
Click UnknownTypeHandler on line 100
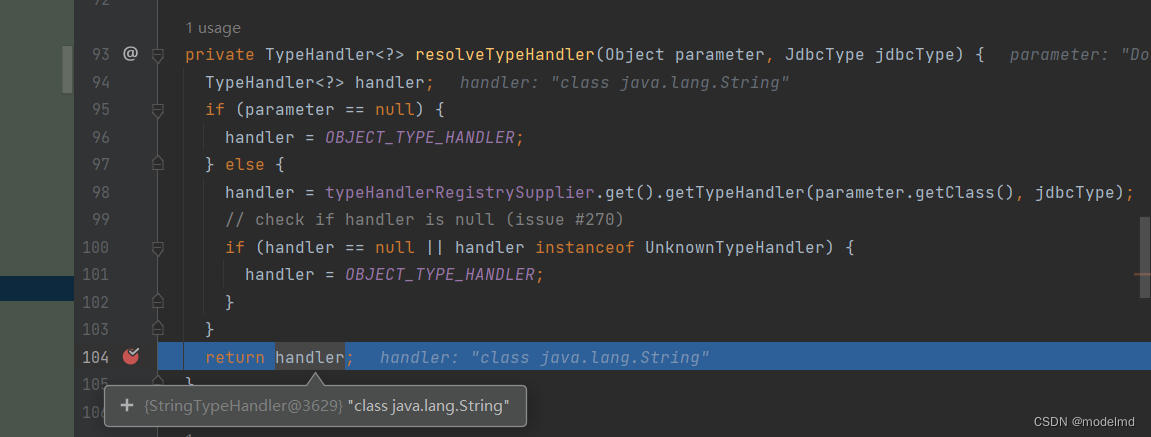pyautogui.click(x=734, y=248)
